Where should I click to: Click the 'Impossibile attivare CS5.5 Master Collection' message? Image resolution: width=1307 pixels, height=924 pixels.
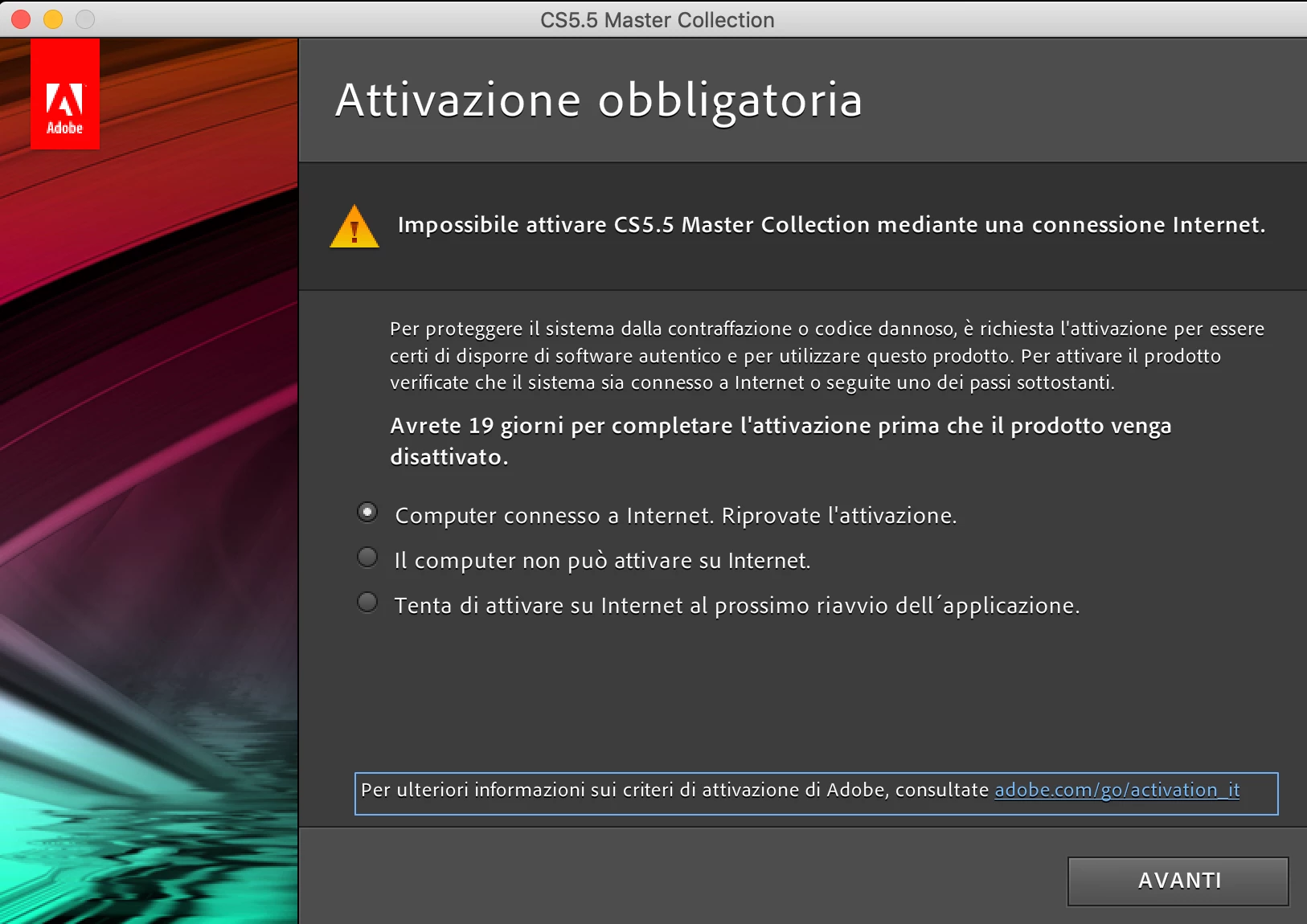(x=831, y=225)
